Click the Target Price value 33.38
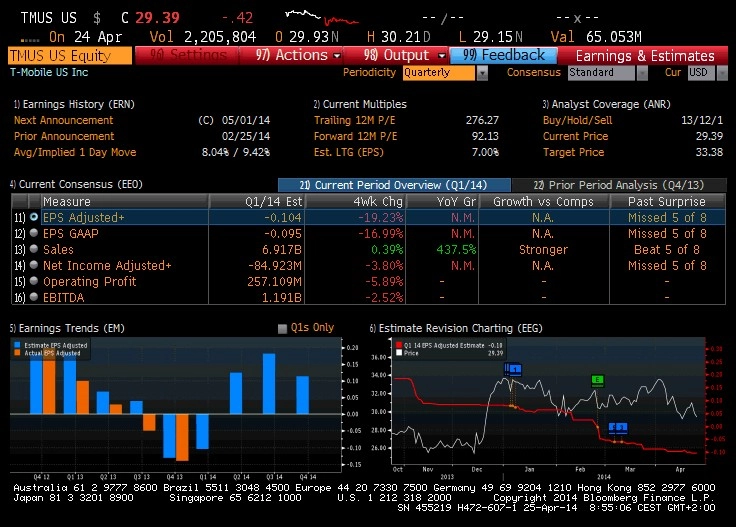The width and height of the screenshot is (736, 527). [709, 152]
